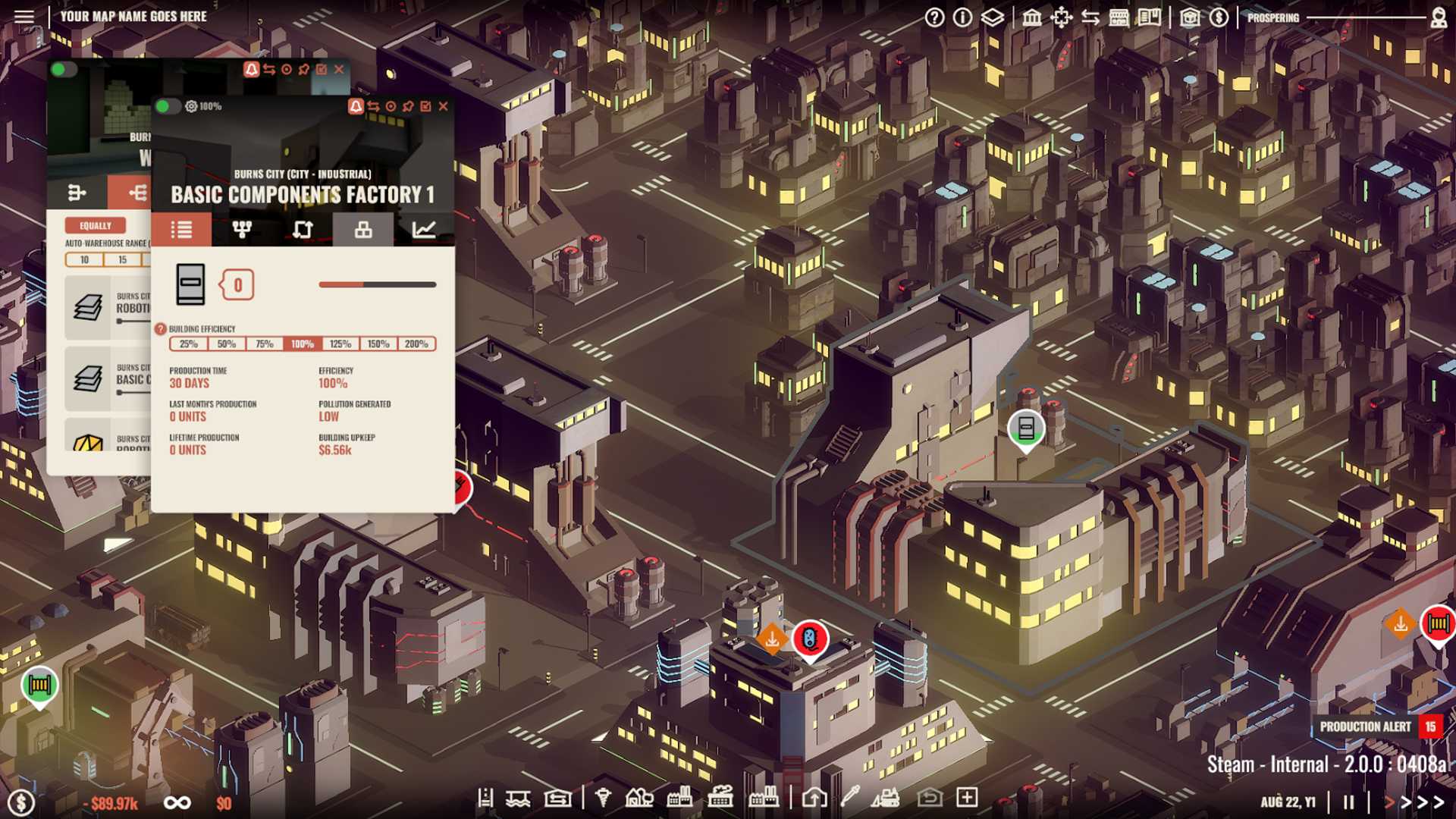The height and width of the screenshot is (819, 1456).
Task: Set building efficiency to 150%
Action: click(x=380, y=344)
